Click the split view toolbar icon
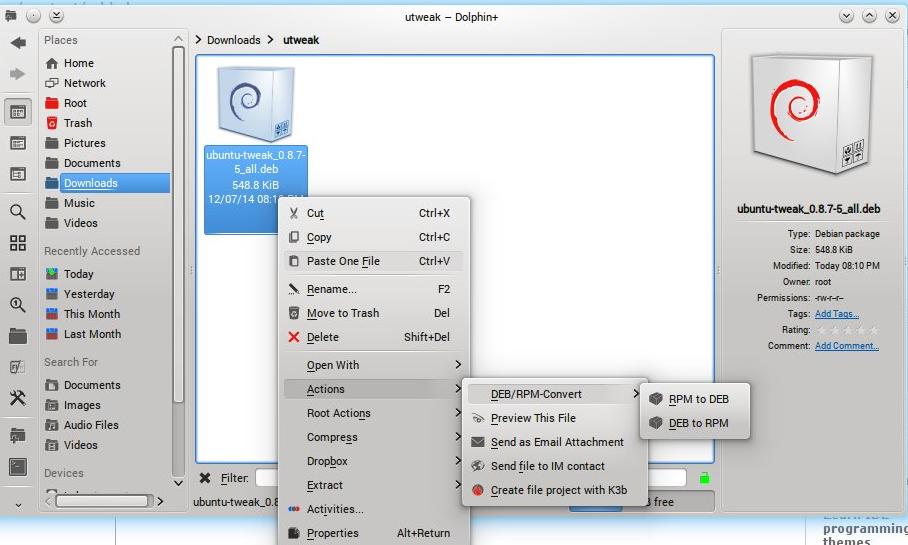The width and height of the screenshot is (908, 545). point(18,274)
